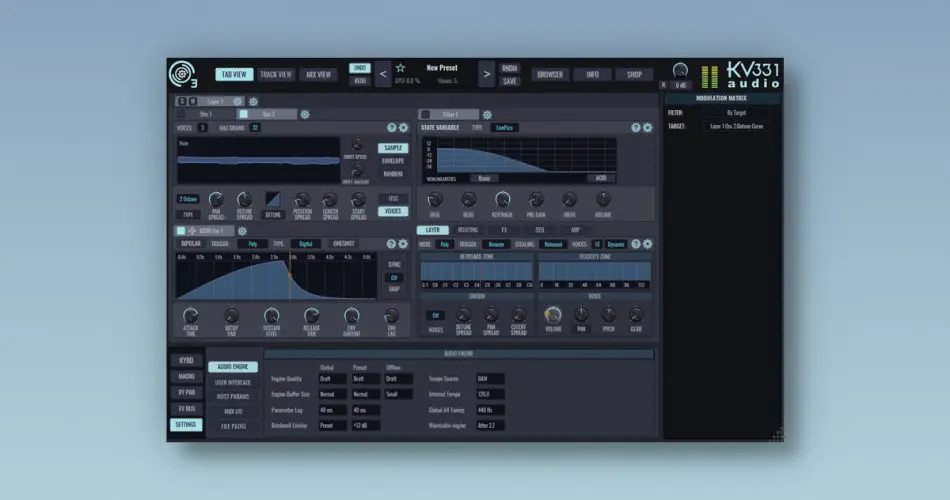Click the move icon on ADSR Env 1 tab
Viewport: 950px width, 500px height.
(192, 231)
